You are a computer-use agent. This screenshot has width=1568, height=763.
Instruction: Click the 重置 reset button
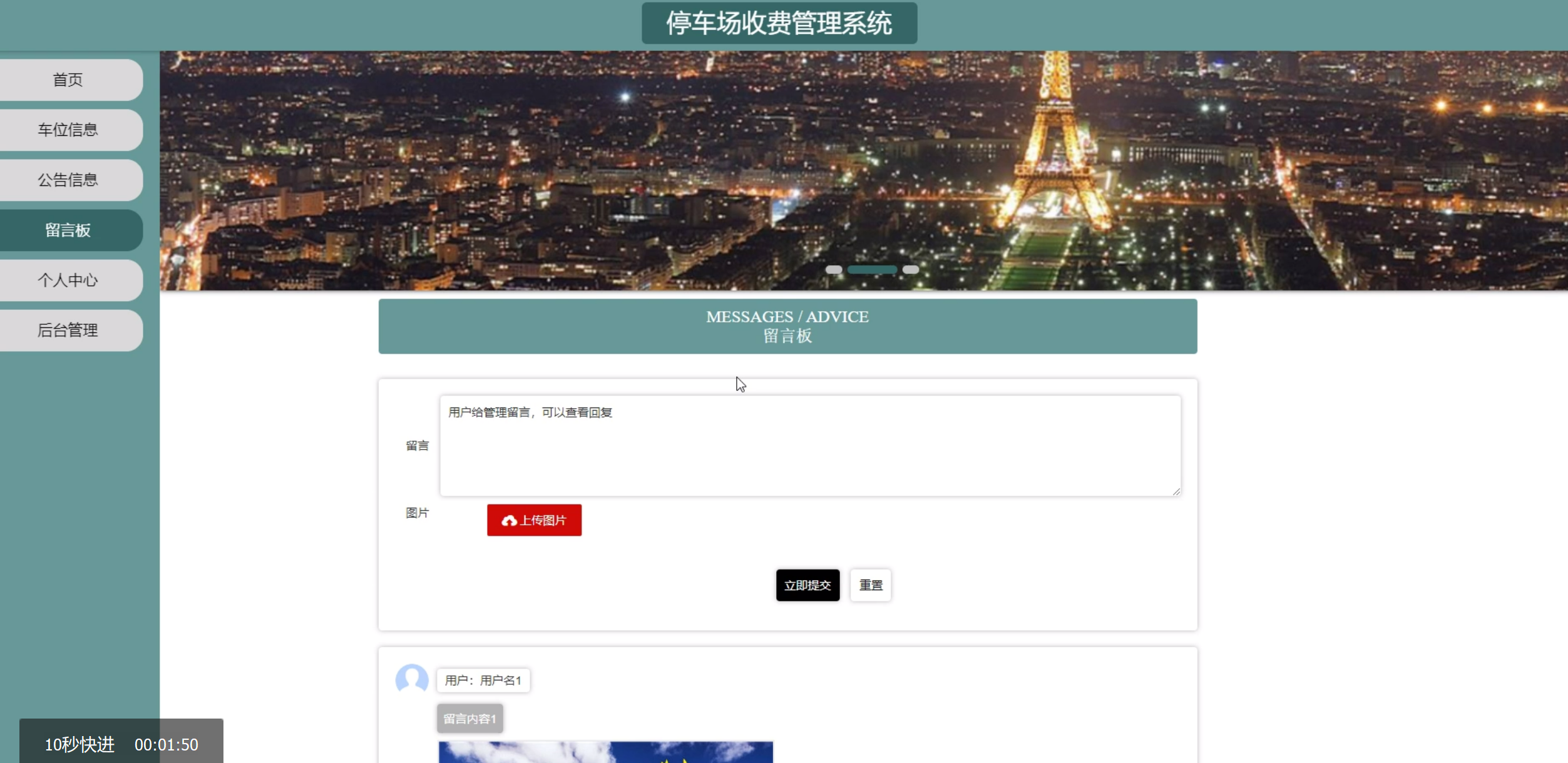tap(871, 585)
